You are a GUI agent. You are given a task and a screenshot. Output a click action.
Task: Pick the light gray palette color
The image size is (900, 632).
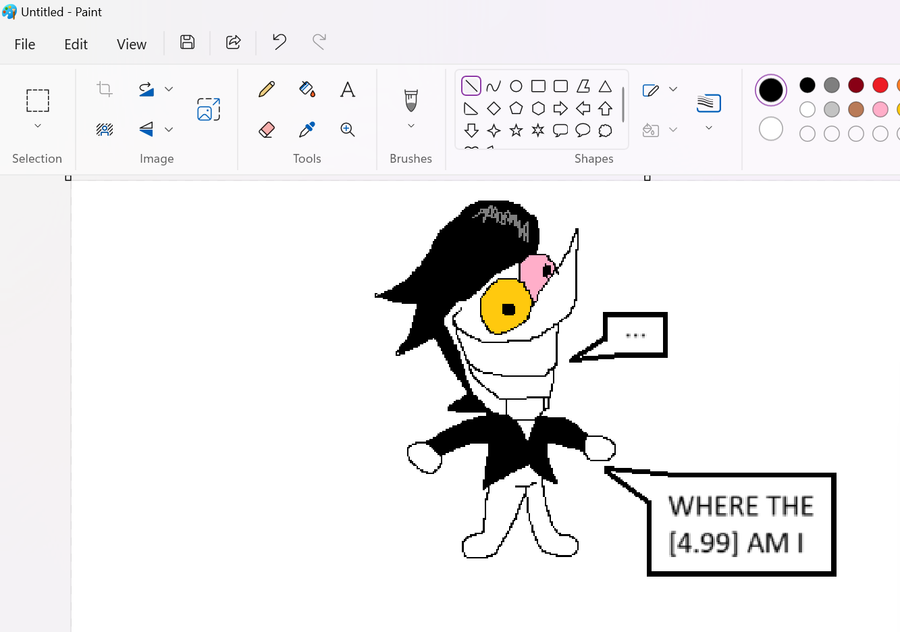(x=832, y=109)
